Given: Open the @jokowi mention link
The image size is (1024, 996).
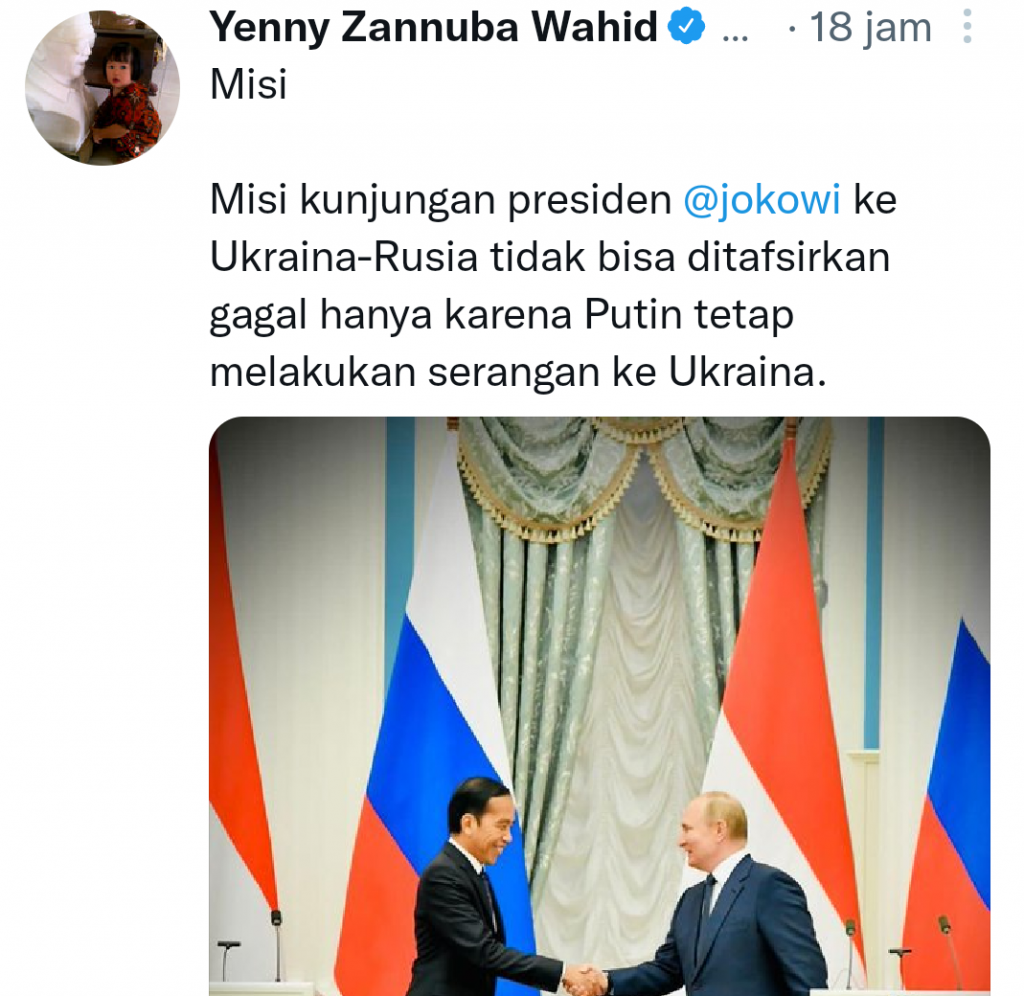Looking at the screenshot, I should pyautogui.click(x=761, y=200).
